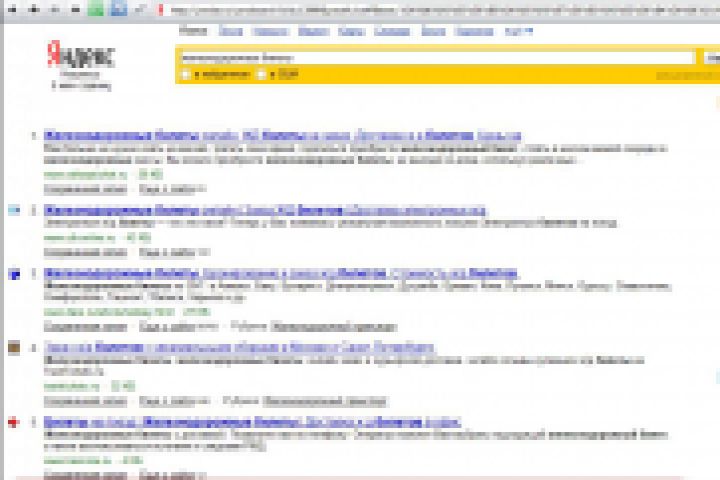
Task: Expand the 'ещё' services dropdown in top navigation
Action: pos(518,31)
